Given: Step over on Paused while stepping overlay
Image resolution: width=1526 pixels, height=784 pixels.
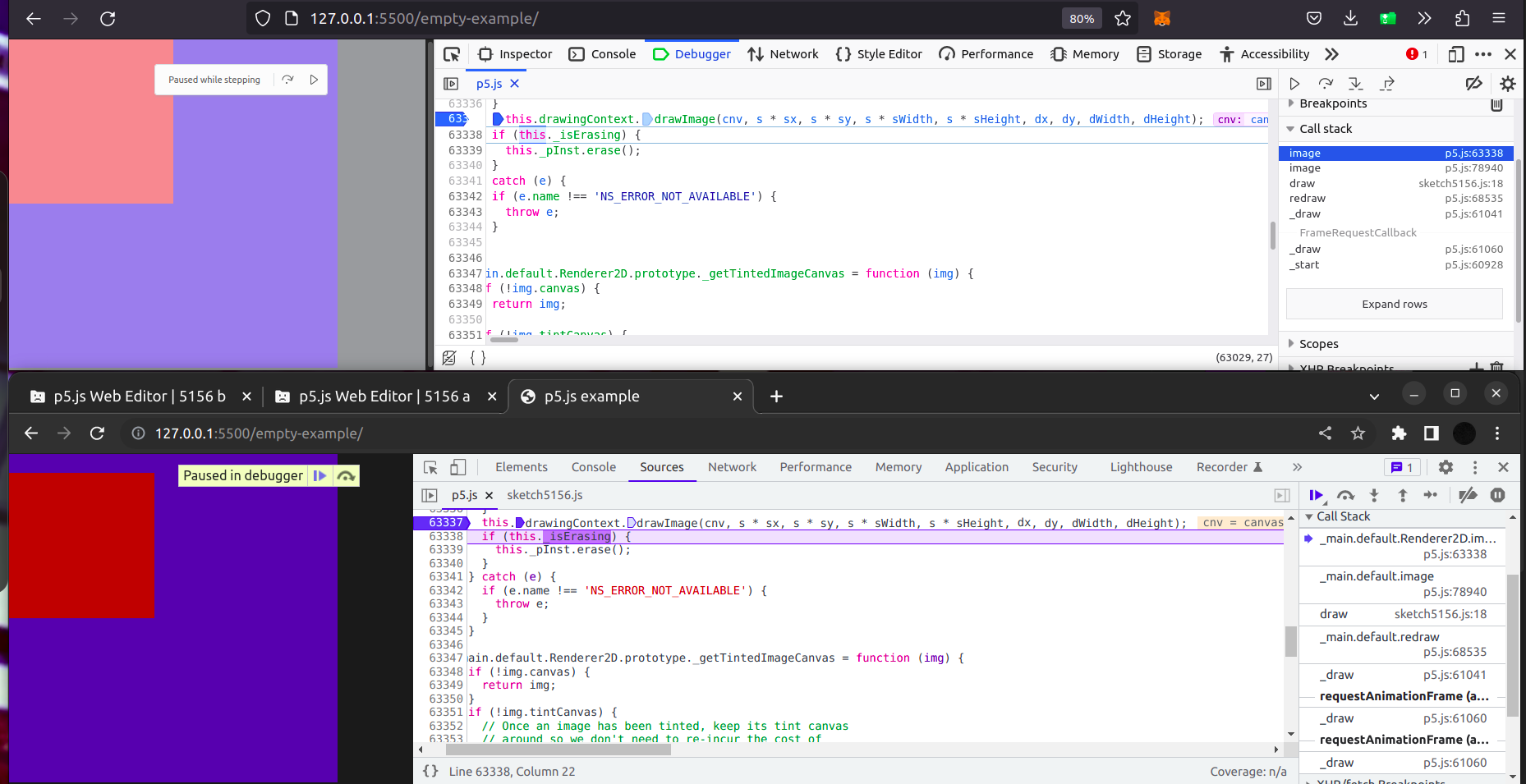Looking at the screenshot, I should pyautogui.click(x=287, y=80).
